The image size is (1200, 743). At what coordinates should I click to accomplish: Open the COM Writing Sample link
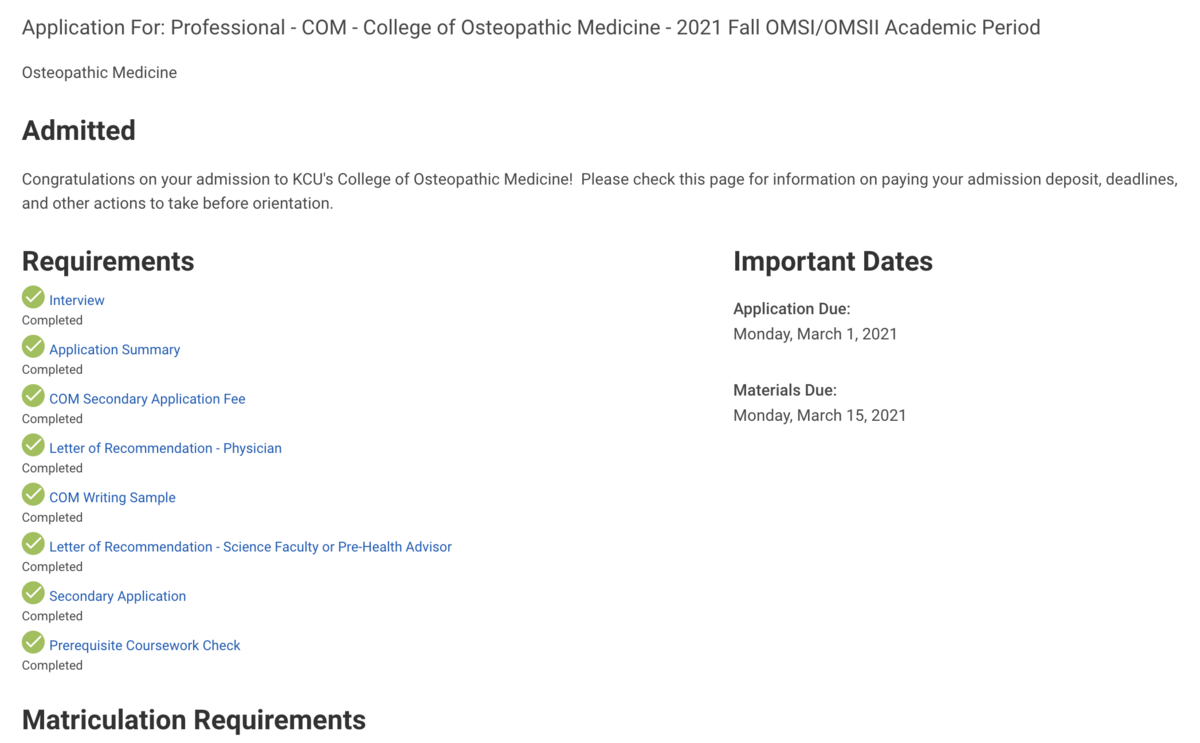pos(112,497)
